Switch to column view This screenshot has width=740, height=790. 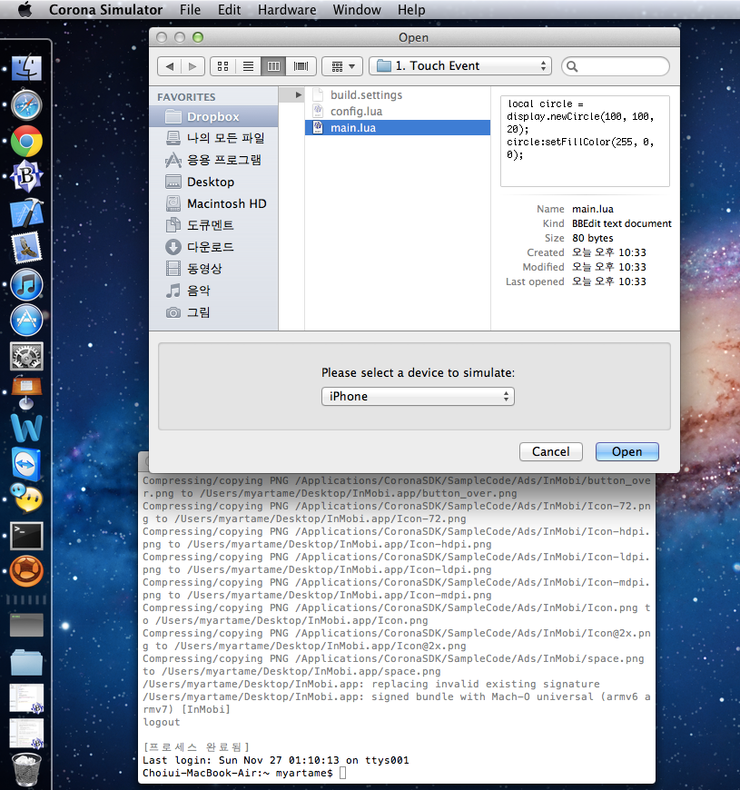click(274, 67)
